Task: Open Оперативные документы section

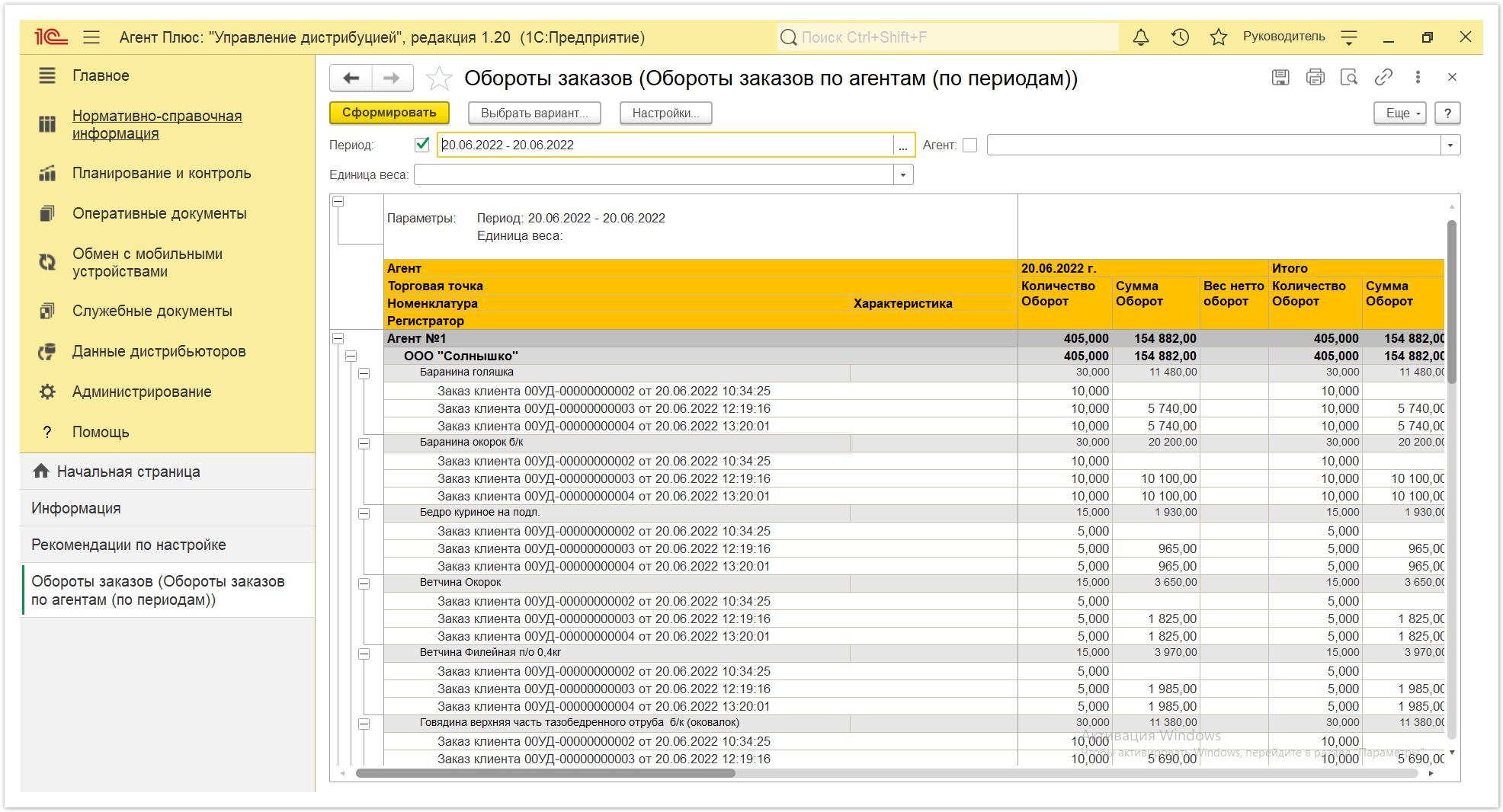Action: (x=159, y=213)
